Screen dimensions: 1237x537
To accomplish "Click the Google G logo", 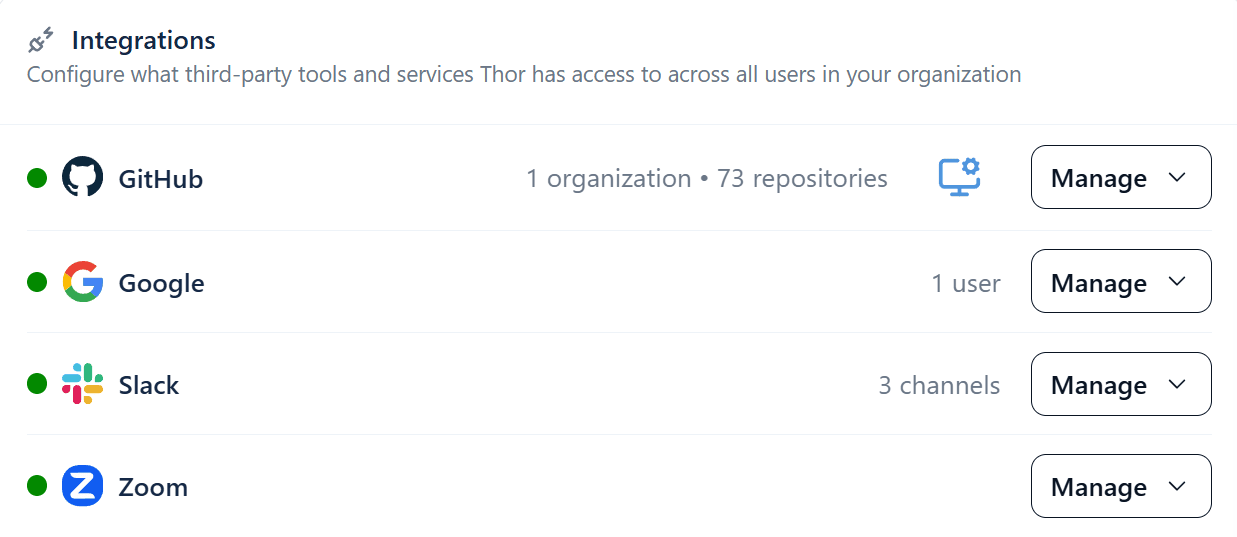I will click(82, 282).
